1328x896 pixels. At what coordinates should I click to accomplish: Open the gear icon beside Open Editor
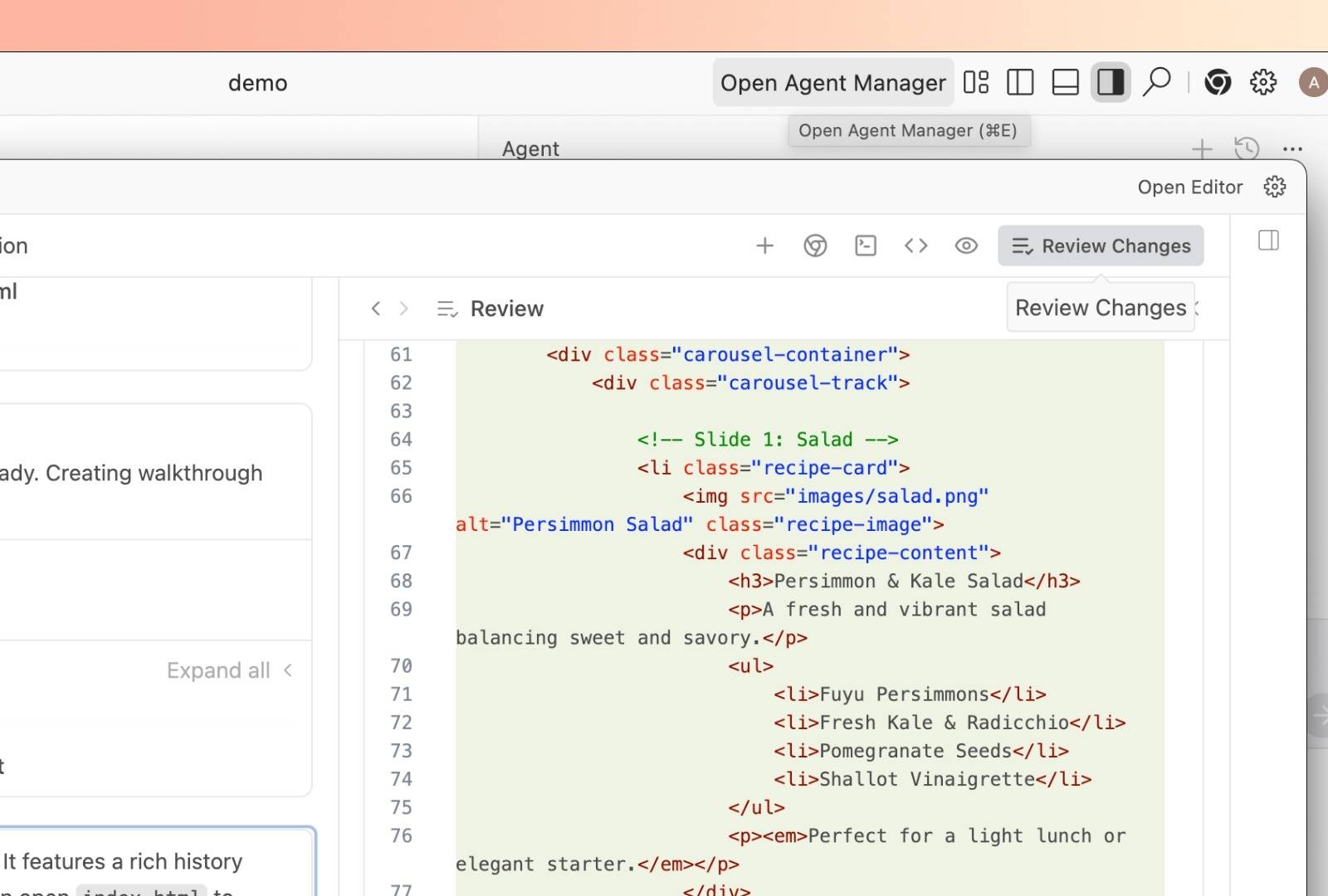1275,187
